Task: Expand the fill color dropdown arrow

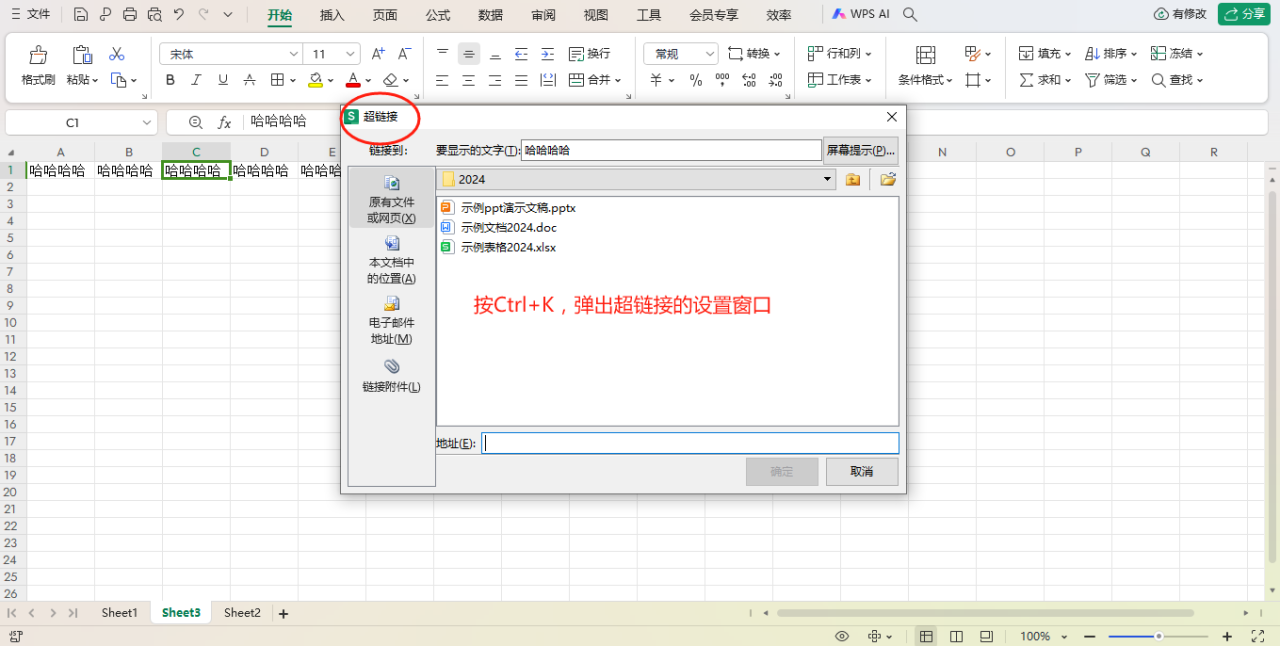Action: coord(331,80)
